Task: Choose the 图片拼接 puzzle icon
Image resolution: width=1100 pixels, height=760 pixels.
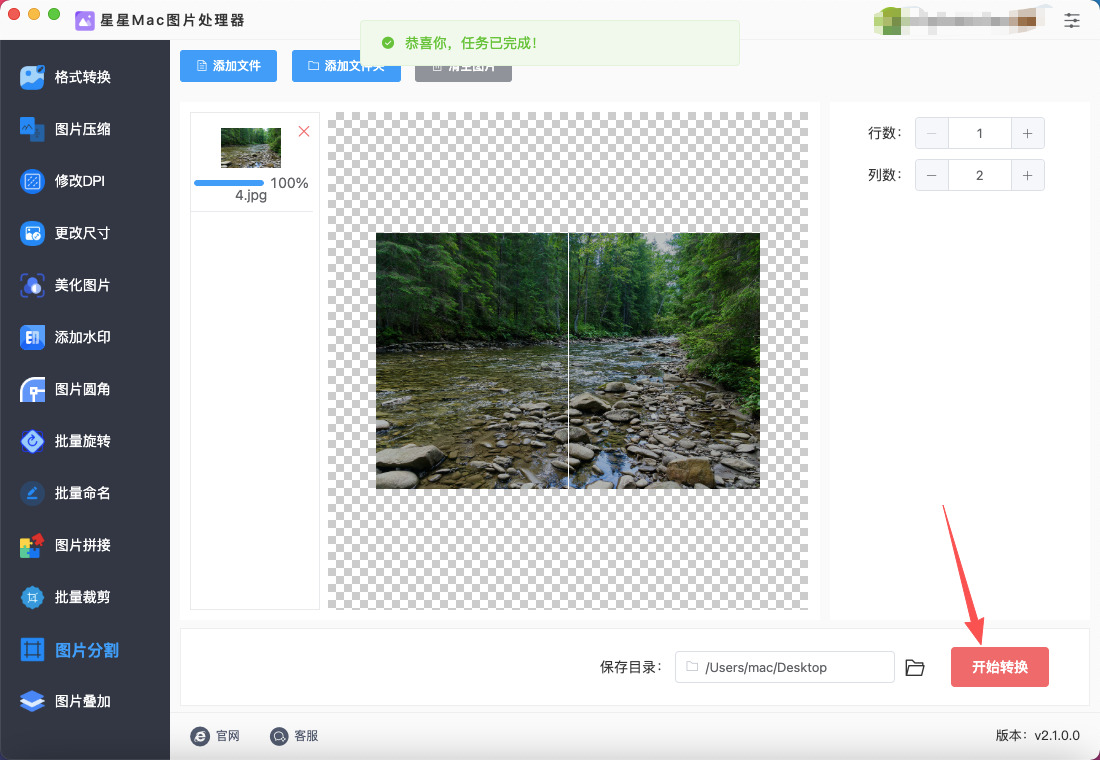Action: [32, 545]
